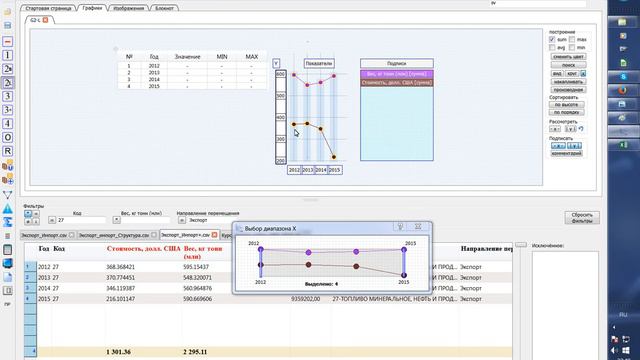This screenshot has height=360, width=640.
Task: Click the undo arrow icon under Рассмотреть
Action: [x=581, y=129]
